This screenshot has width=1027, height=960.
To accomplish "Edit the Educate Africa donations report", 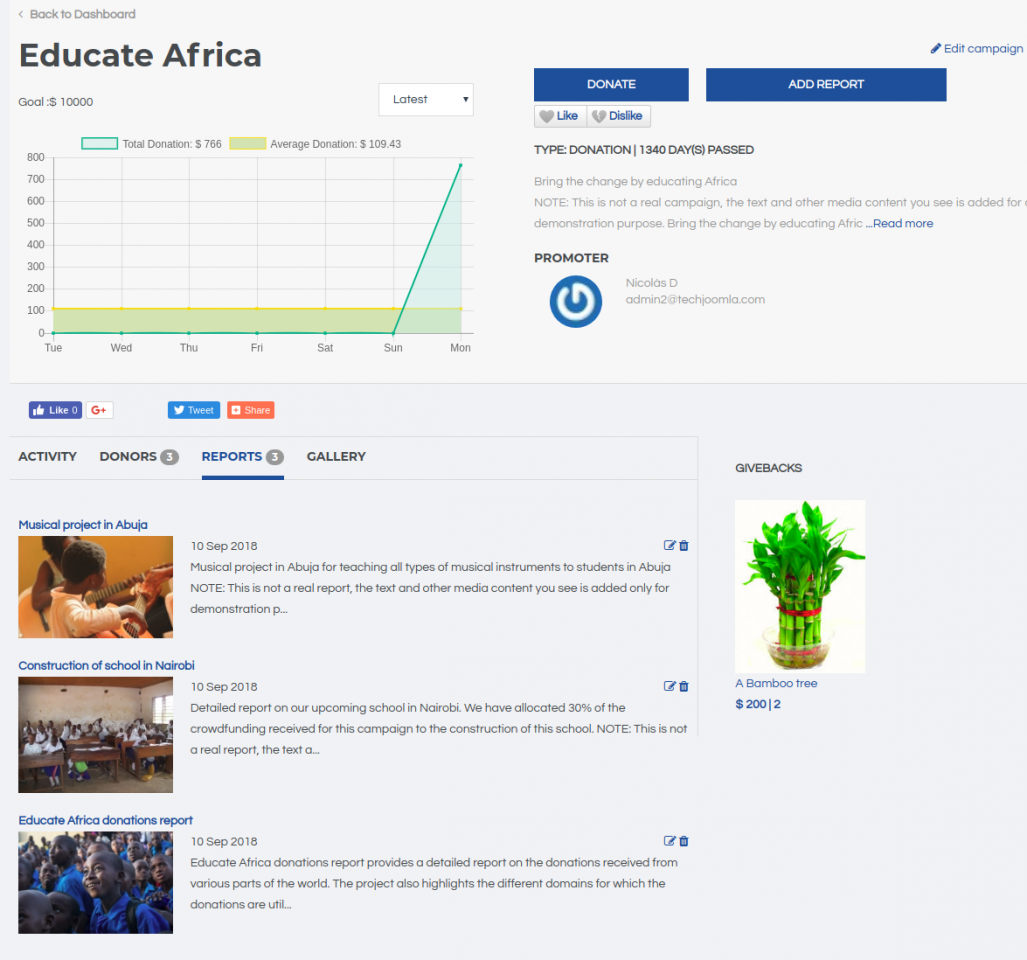I will pyautogui.click(x=670, y=841).
